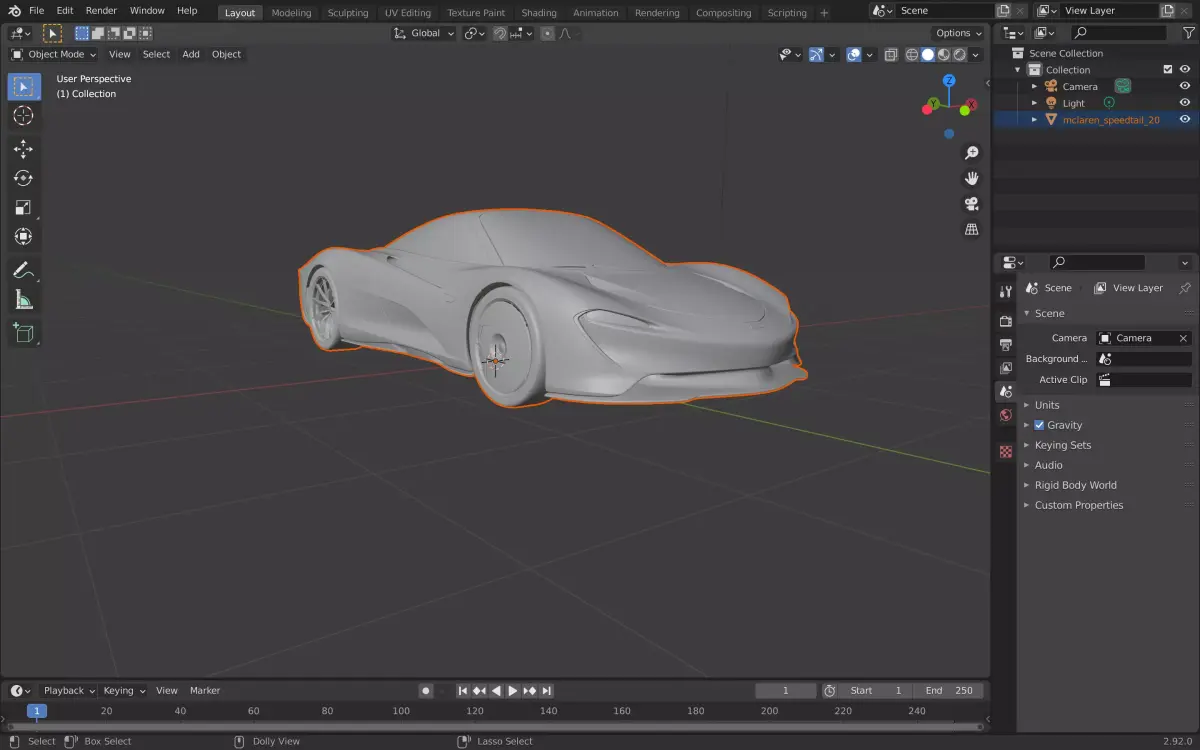Switch to the Sculpting workspace tab
This screenshot has height=750, width=1200.
[348, 13]
